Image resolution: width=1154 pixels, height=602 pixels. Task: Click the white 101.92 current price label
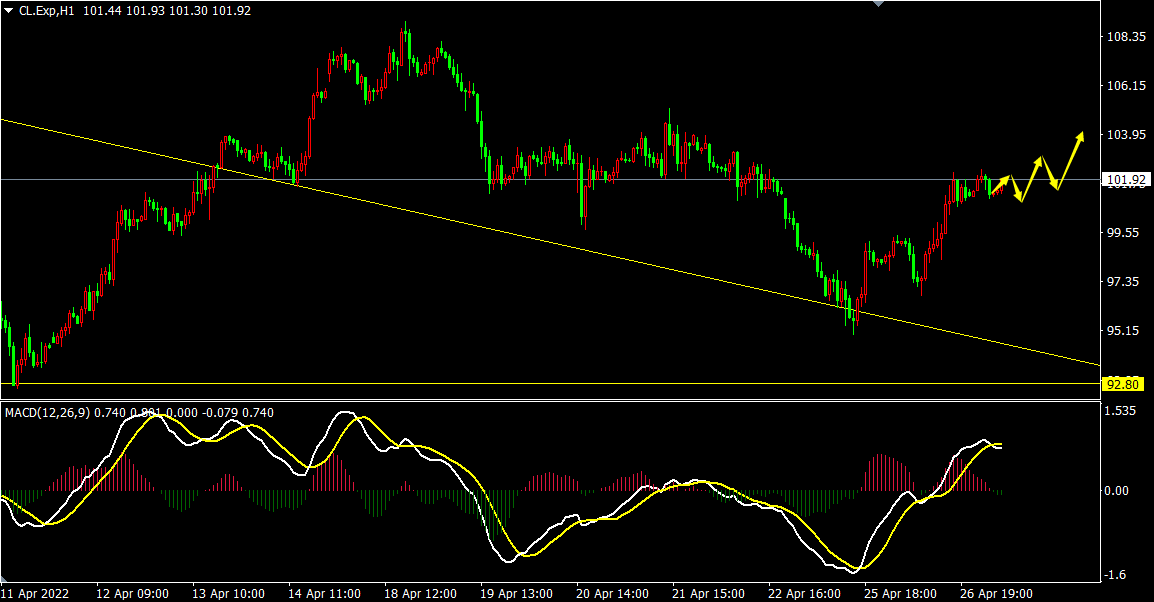(x=1125, y=181)
